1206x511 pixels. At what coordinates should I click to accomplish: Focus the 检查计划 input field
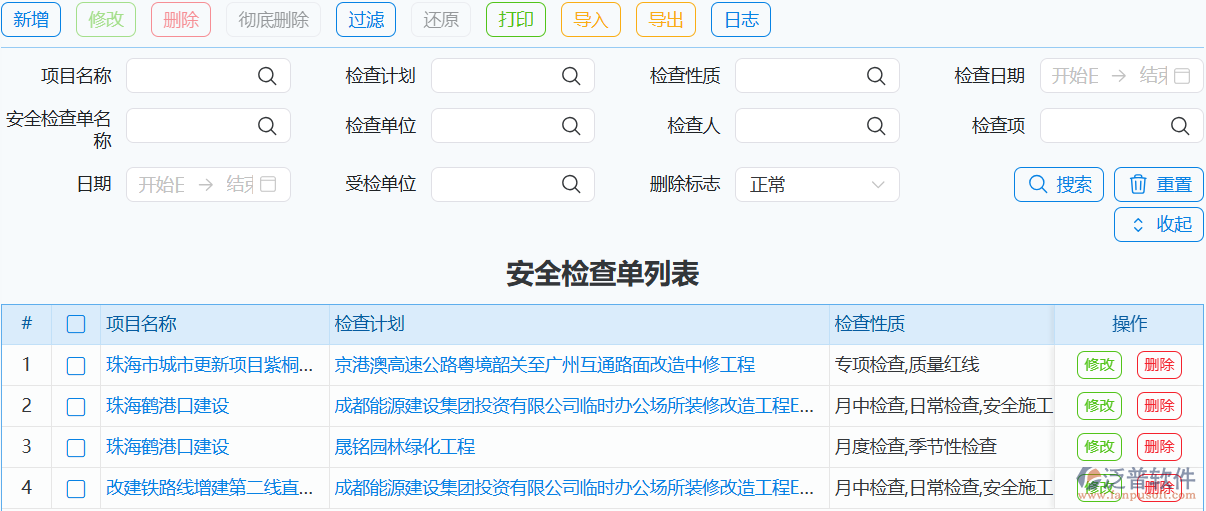pos(512,76)
